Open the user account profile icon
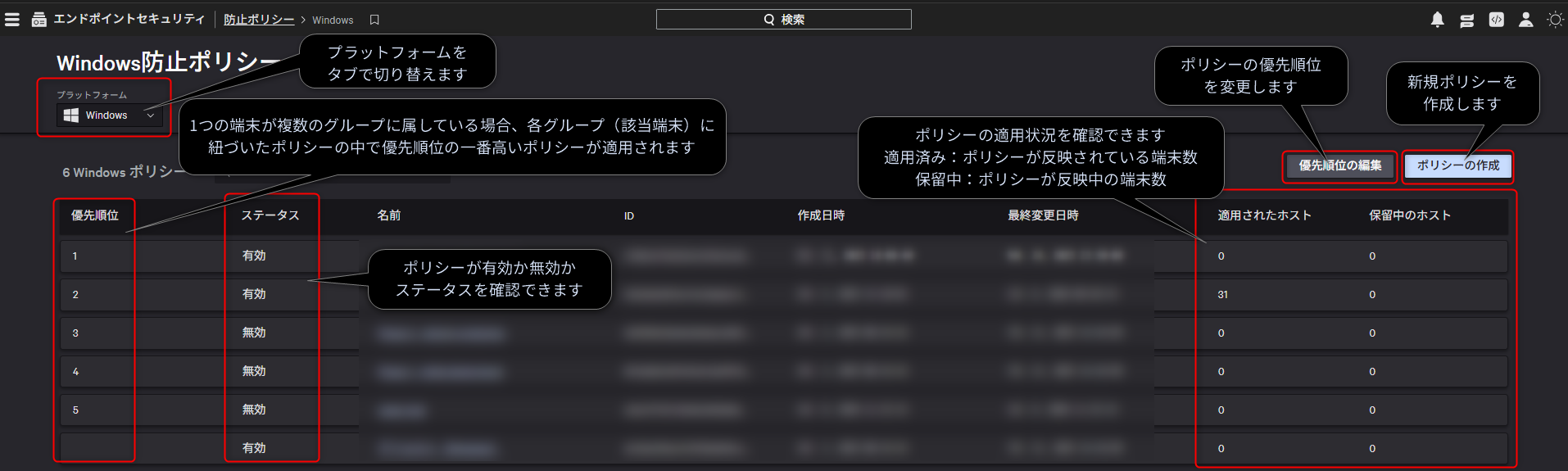The width and height of the screenshot is (1568, 471). pyautogui.click(x=1525, y=20)
